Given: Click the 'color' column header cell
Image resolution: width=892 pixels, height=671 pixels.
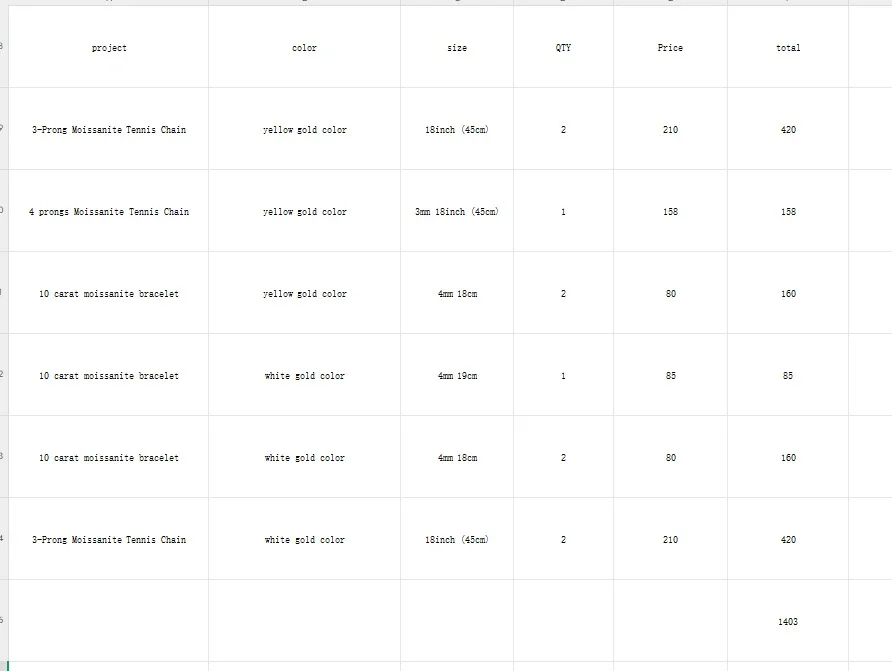Looking at the screenshot, I should click(x=304, y=48).
